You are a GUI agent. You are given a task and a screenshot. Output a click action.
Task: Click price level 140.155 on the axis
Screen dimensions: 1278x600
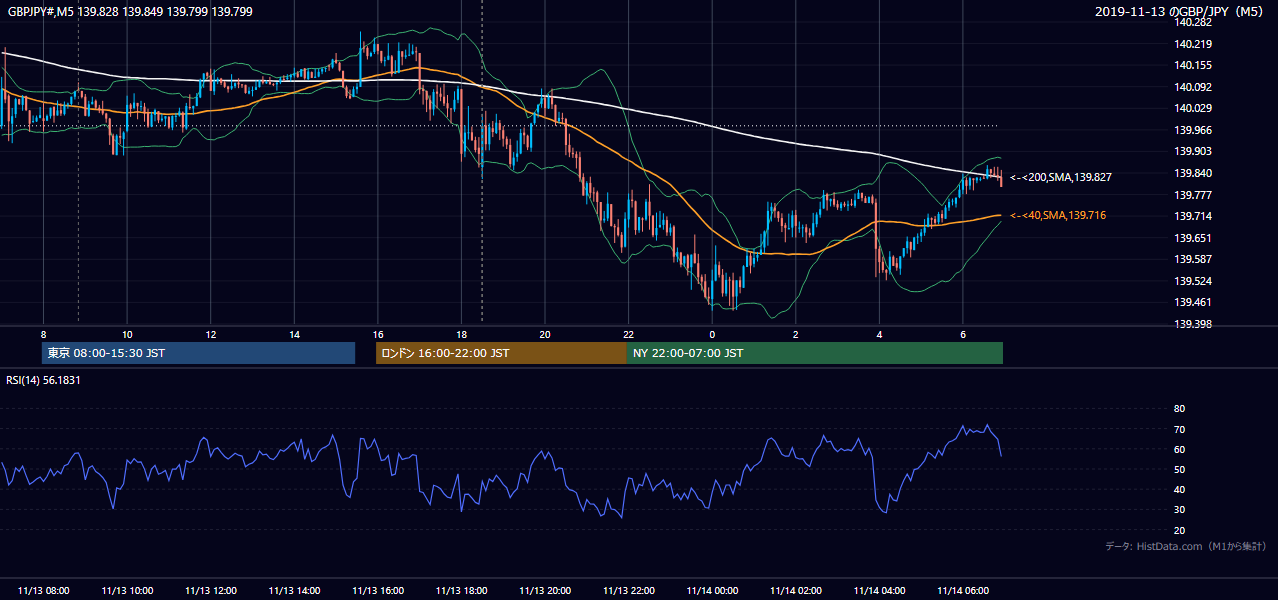1191,65
